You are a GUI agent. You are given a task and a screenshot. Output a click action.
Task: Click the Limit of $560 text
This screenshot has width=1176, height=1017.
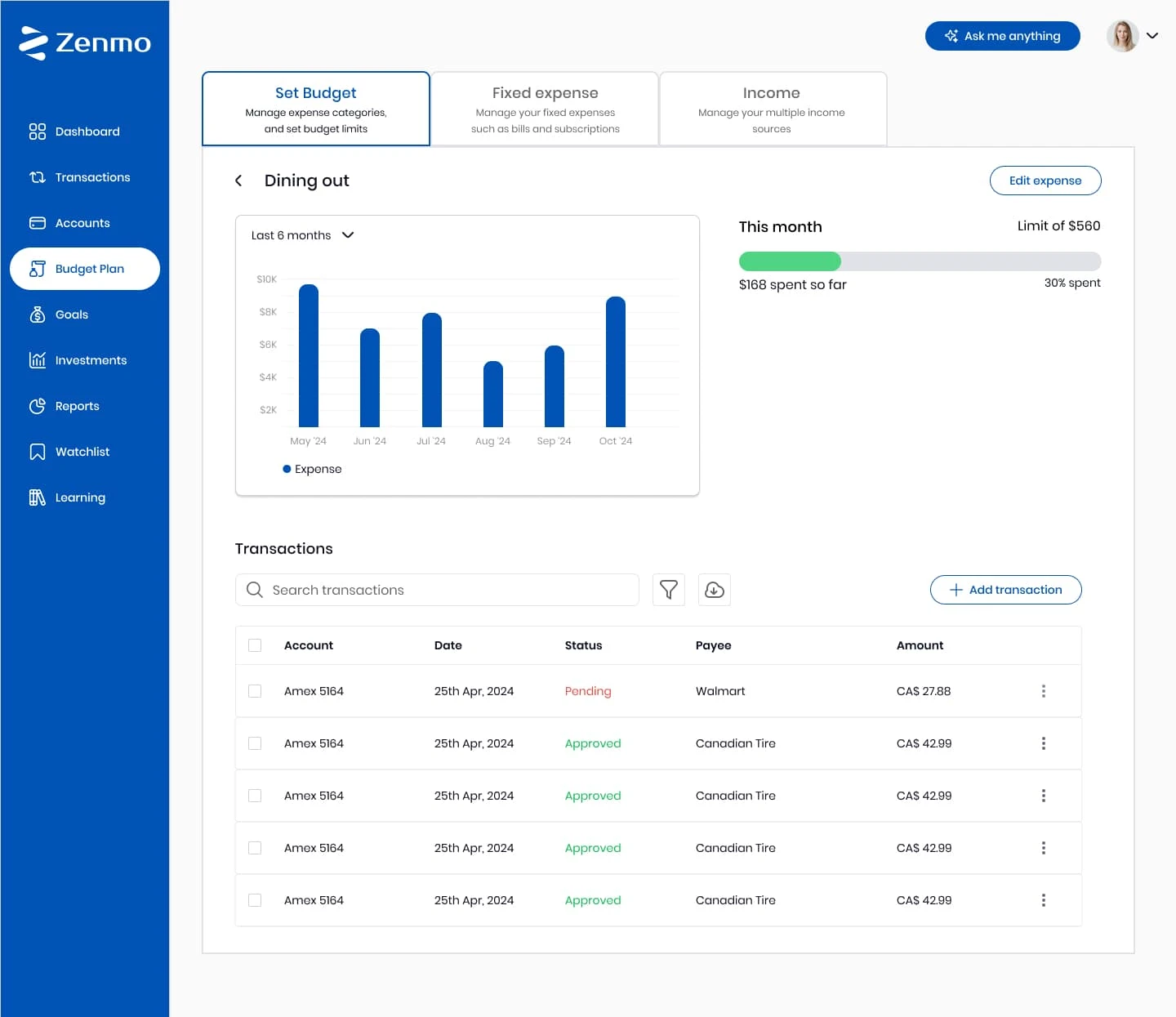(1058, 225)
